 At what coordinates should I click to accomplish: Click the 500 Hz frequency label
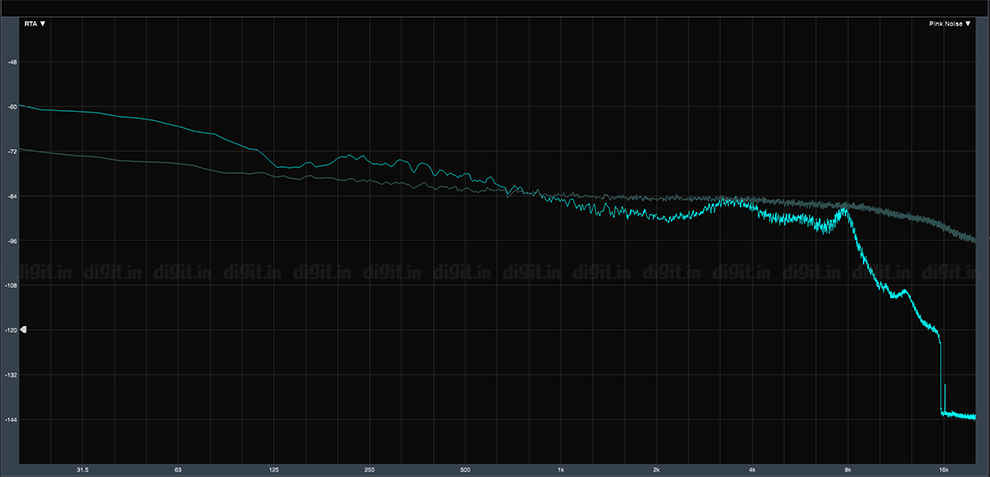[x=465, y=470]
